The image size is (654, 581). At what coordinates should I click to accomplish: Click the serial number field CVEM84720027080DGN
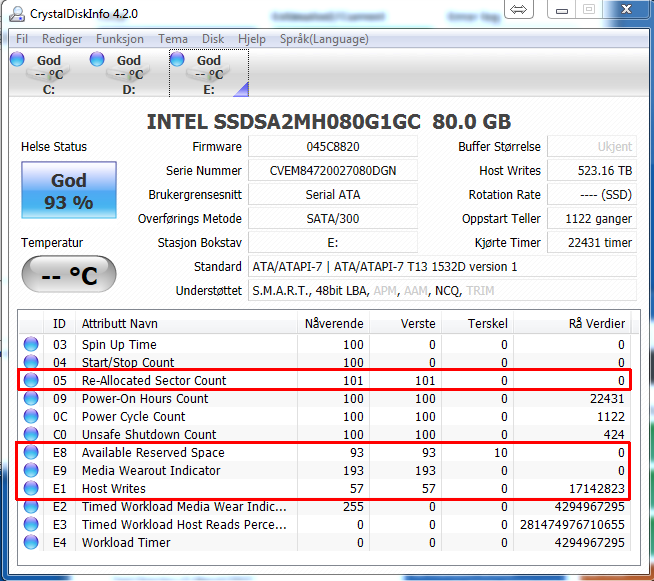pyautogui.click(x=333, y=171)
